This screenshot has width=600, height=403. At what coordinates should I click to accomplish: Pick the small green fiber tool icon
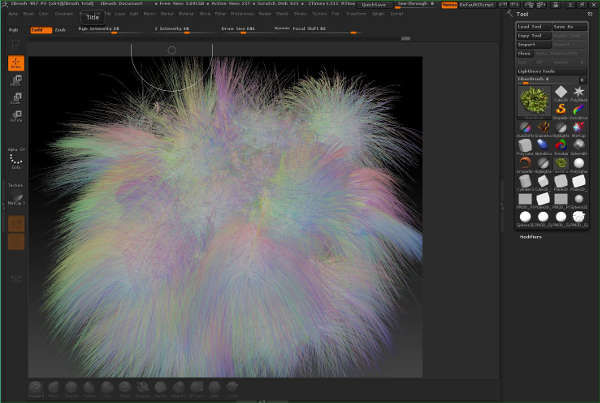coord(561,163)
